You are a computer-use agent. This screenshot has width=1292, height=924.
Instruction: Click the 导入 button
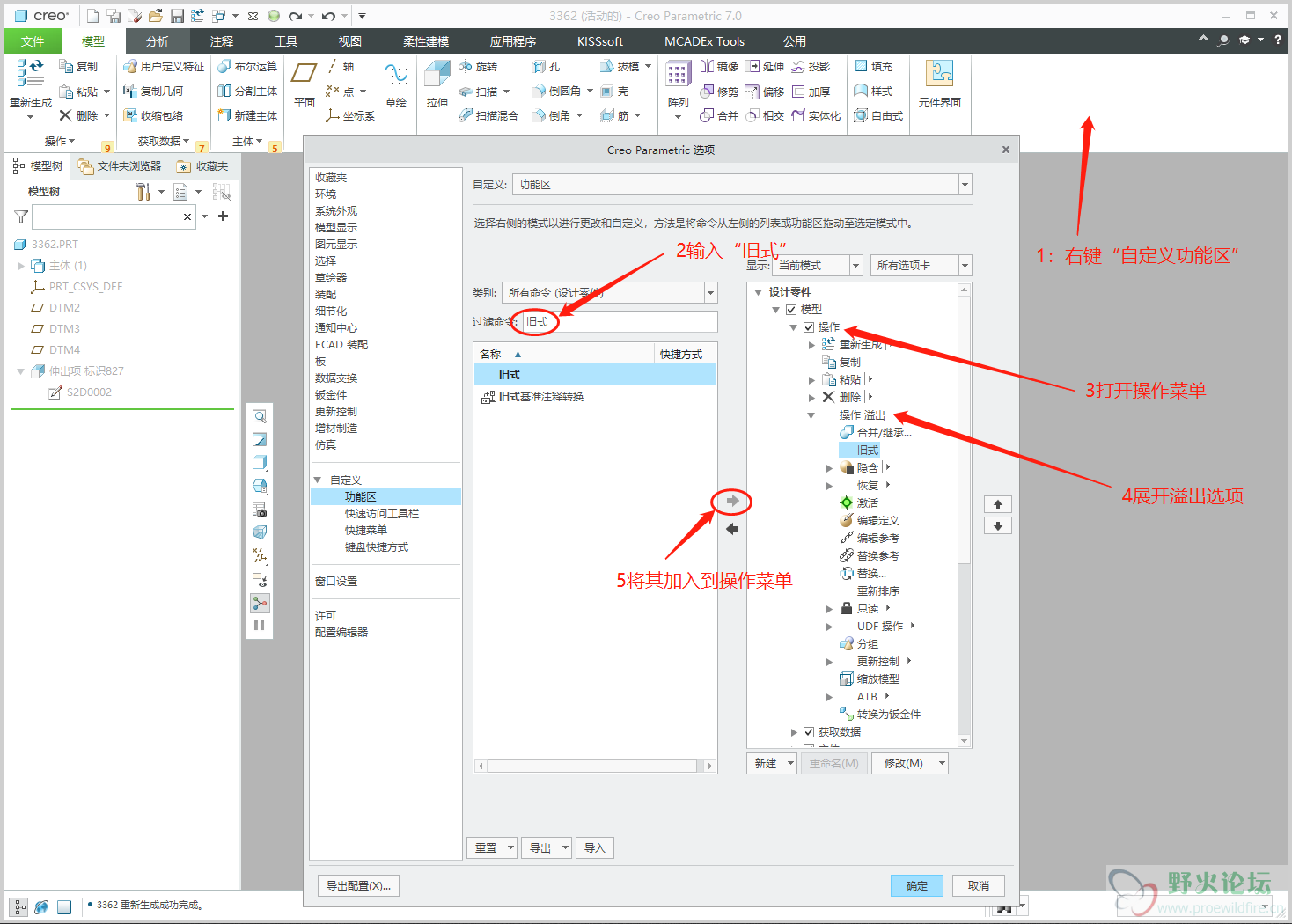(595, 848)
